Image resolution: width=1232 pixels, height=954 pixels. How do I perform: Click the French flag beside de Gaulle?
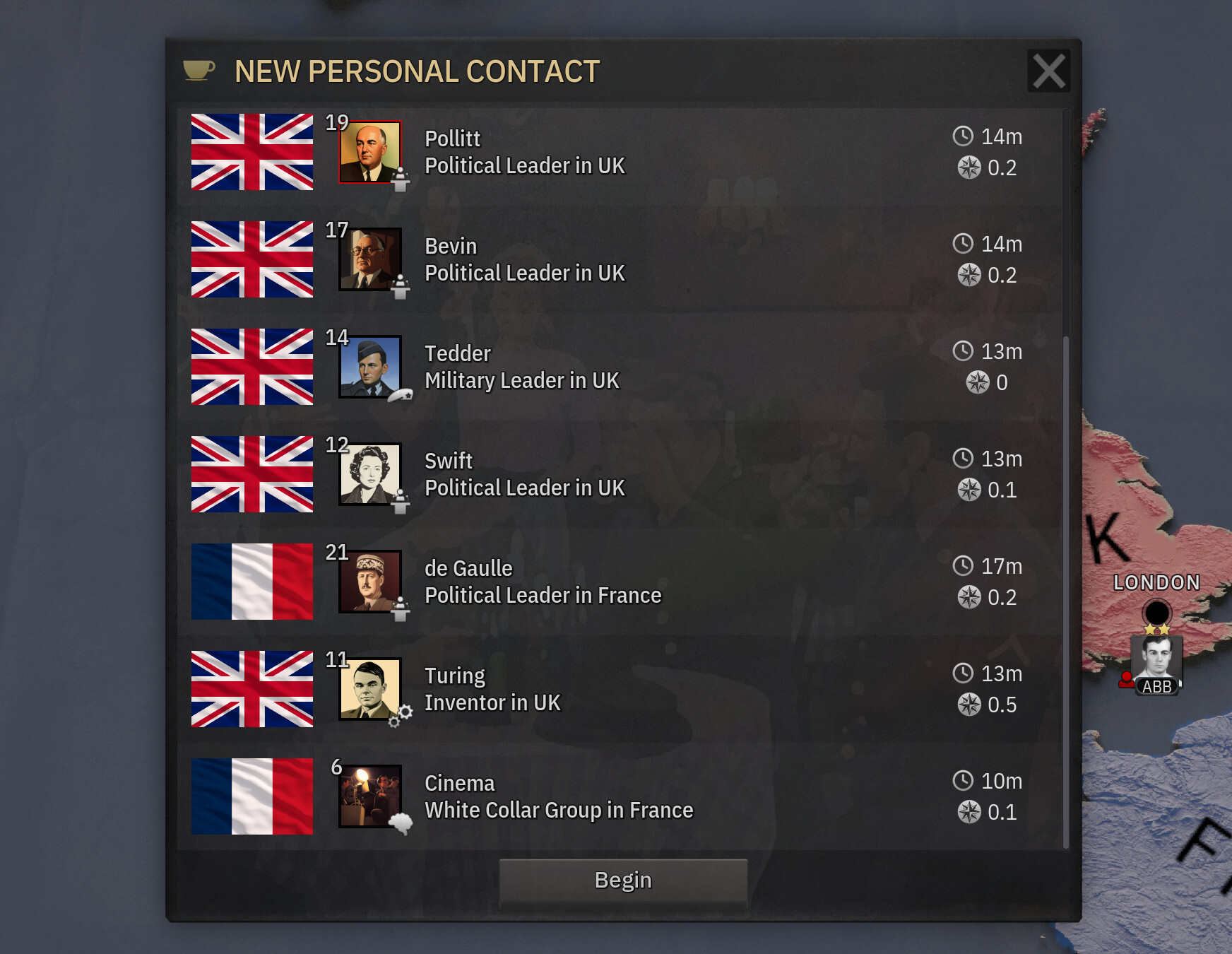click(x=252, y=582)
